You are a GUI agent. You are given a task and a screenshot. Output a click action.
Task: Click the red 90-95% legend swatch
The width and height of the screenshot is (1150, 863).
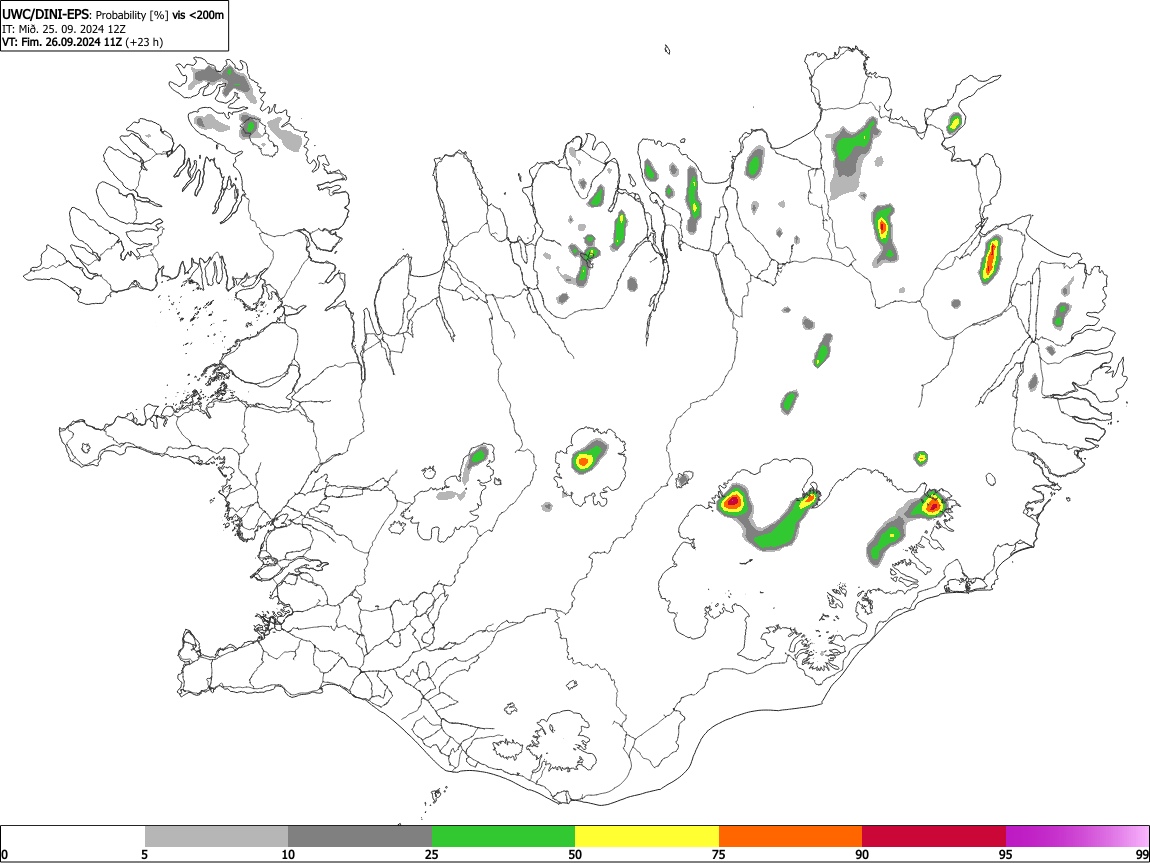coord(934,837)
